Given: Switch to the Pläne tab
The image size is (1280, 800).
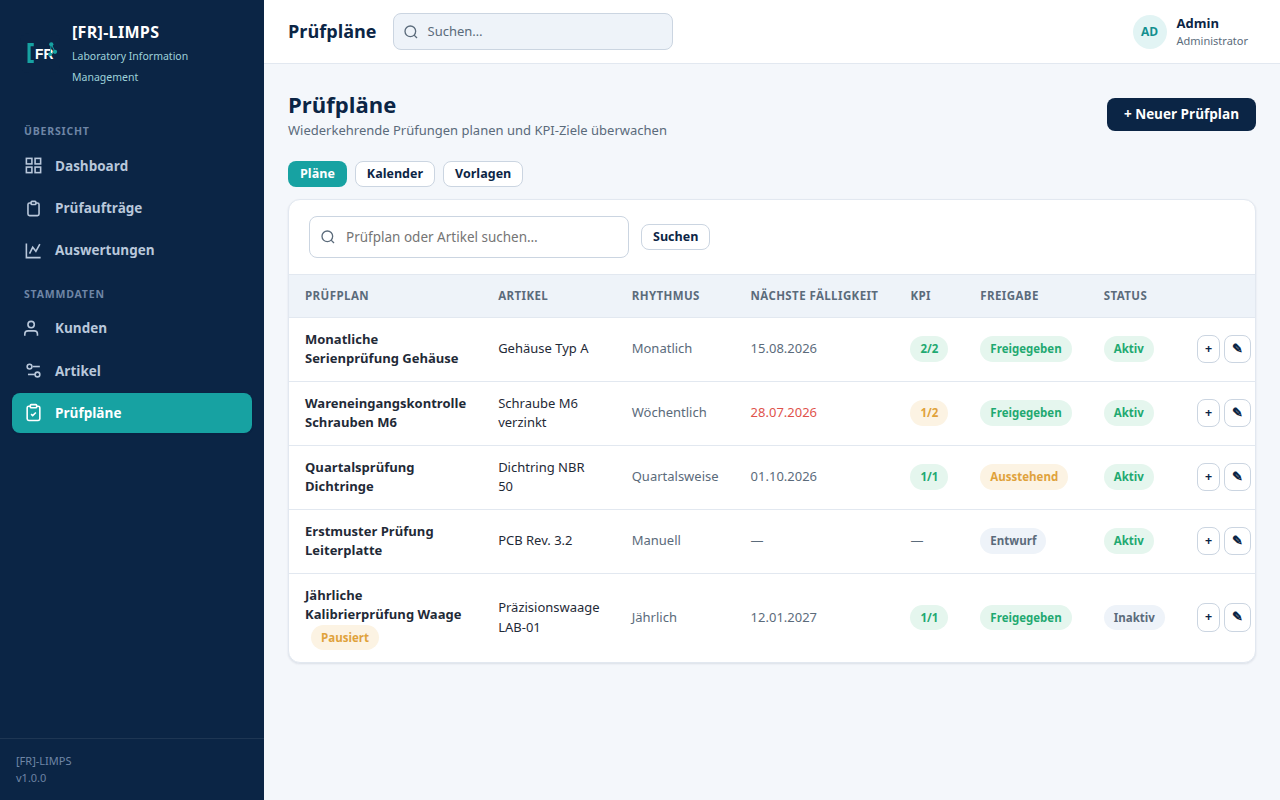Looking at the screenshot, I should (x=317, y=174).
